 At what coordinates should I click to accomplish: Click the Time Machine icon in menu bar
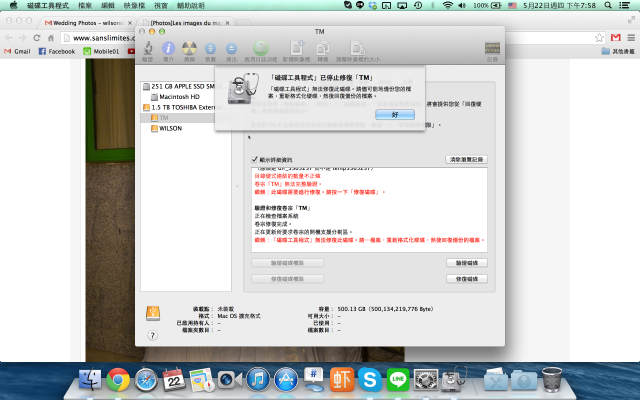[x=418, y=5]
